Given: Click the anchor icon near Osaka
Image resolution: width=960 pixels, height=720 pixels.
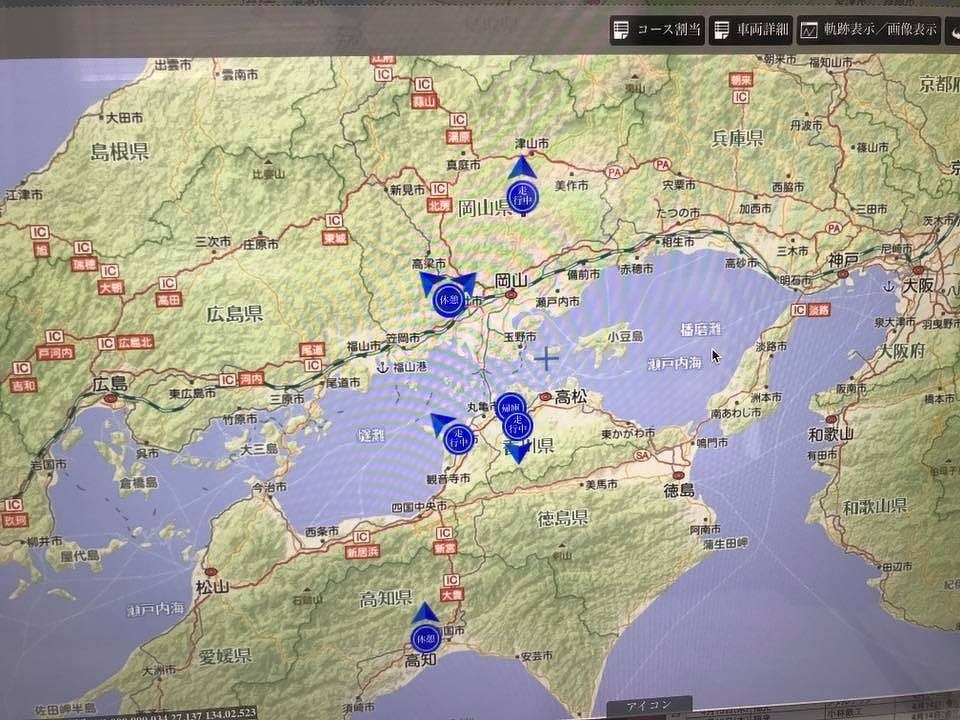Looking at the screenshot, I should pyautogui.click(x=882, y=286).
